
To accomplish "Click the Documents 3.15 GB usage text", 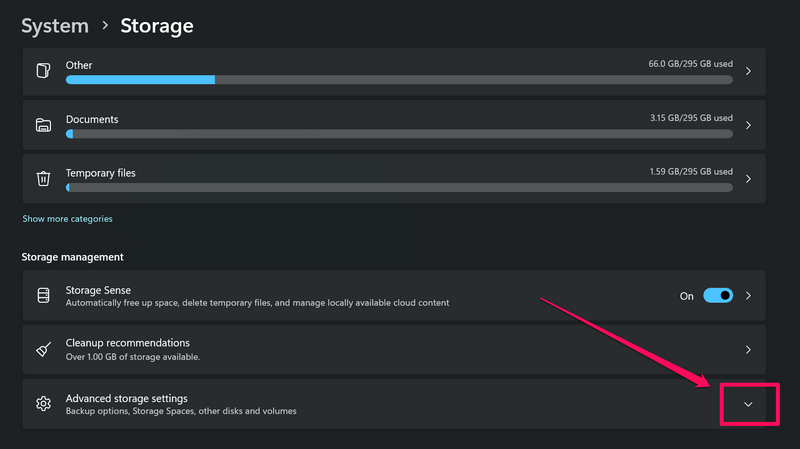I will (691, 118).
